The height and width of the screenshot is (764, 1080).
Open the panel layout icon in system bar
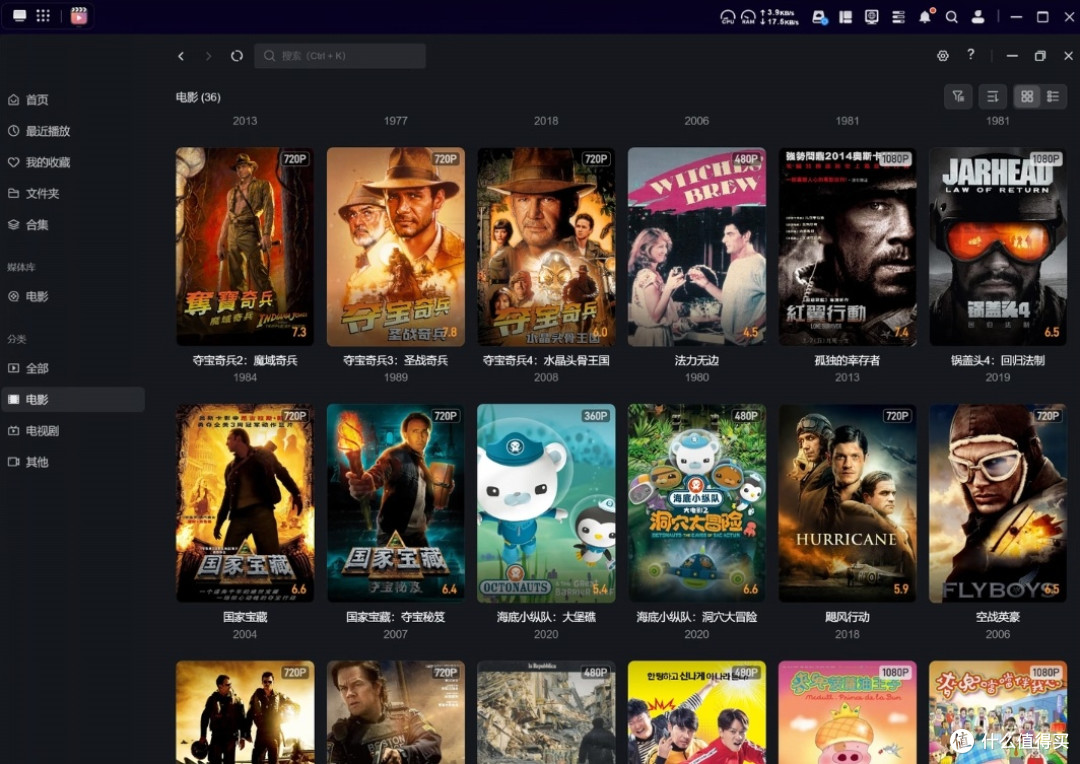point(846,17)
